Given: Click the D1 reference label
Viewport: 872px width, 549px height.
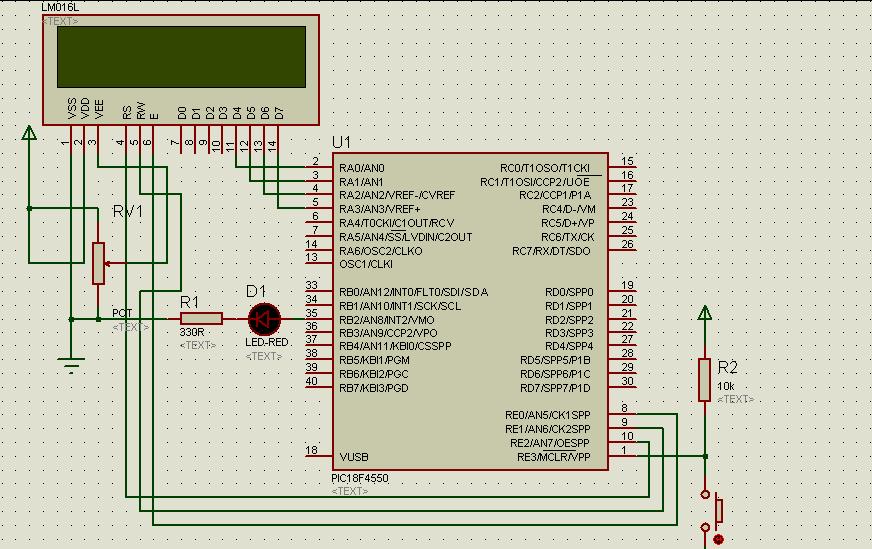Looking at the screenshot, I should click(256, 291).
